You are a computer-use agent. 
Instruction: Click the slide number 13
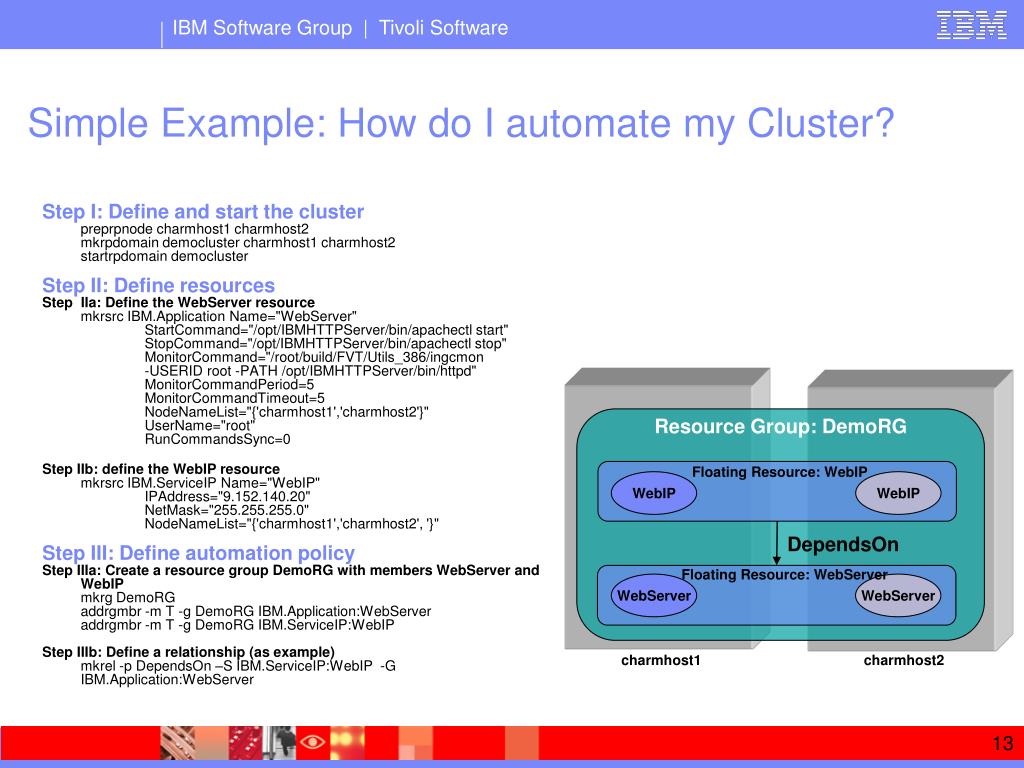click(x=1002, y=743)
